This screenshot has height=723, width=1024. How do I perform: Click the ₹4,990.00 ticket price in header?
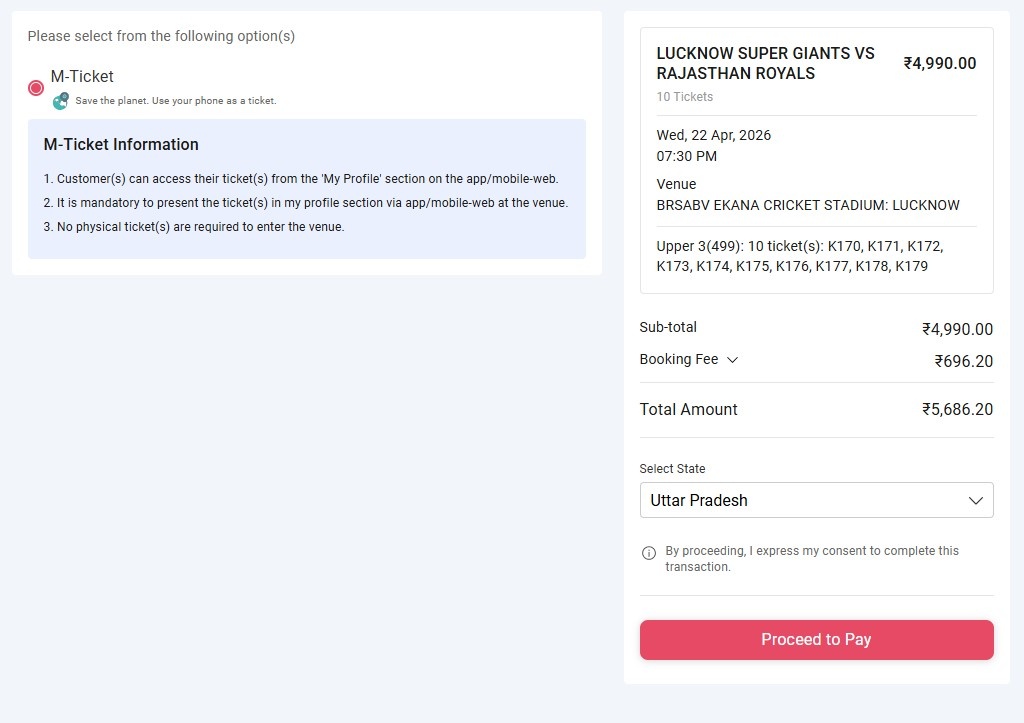[x=939, y=63]
